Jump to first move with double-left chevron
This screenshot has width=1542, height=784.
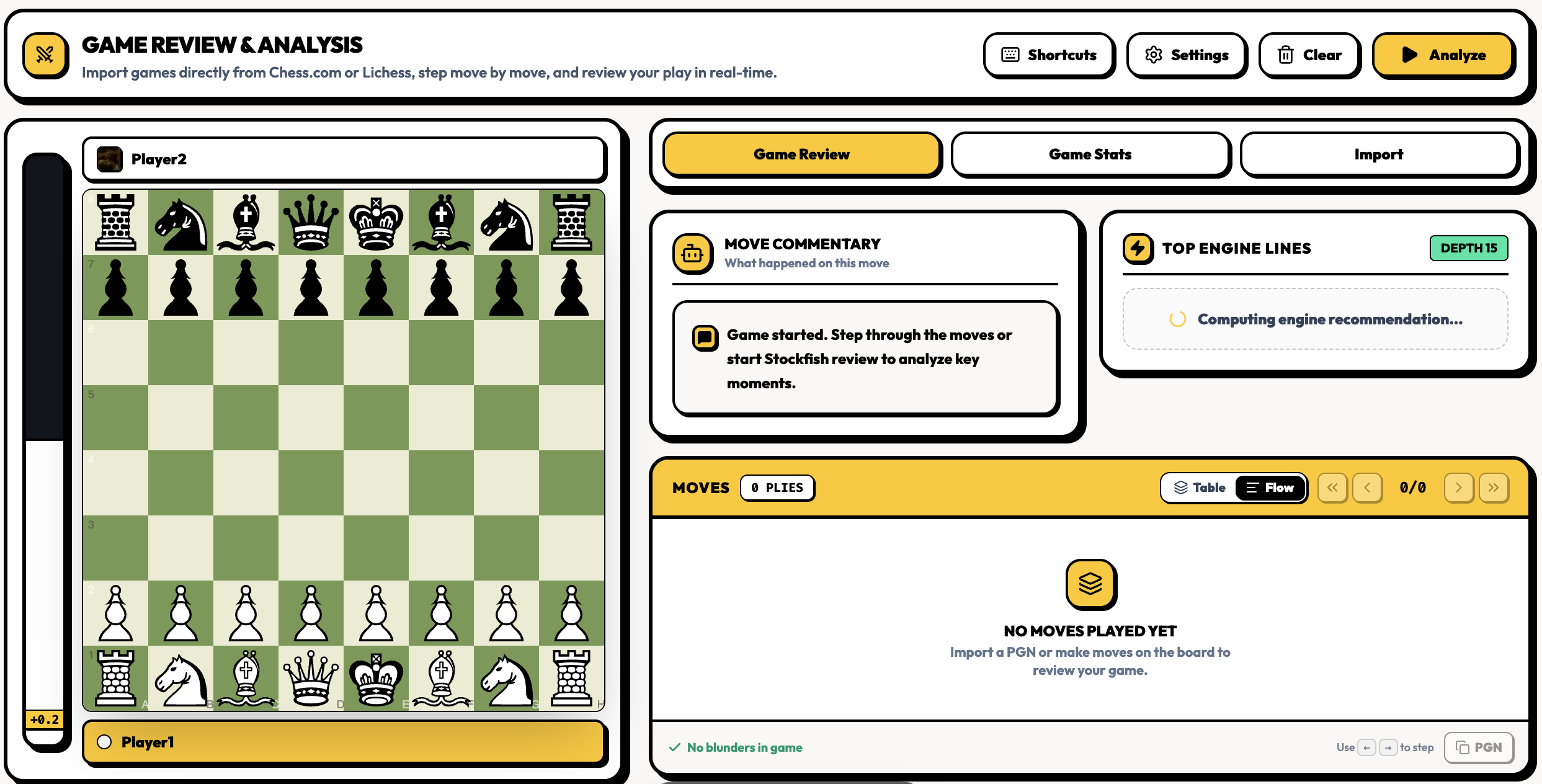pos(1332,488)
